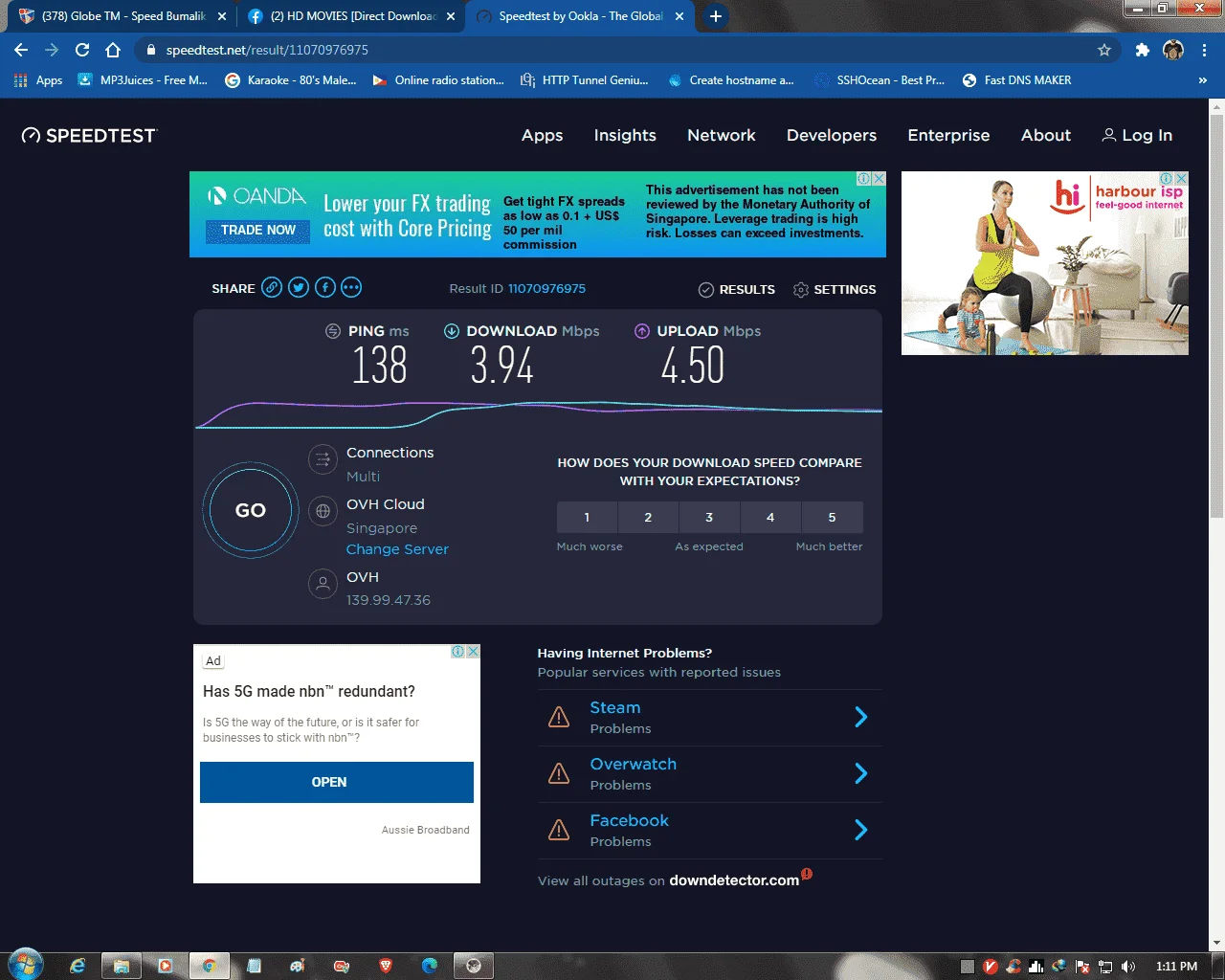Share the result on Twitter
The height and width of the screenshot is (980, 1225).
(x=299, y=287)
